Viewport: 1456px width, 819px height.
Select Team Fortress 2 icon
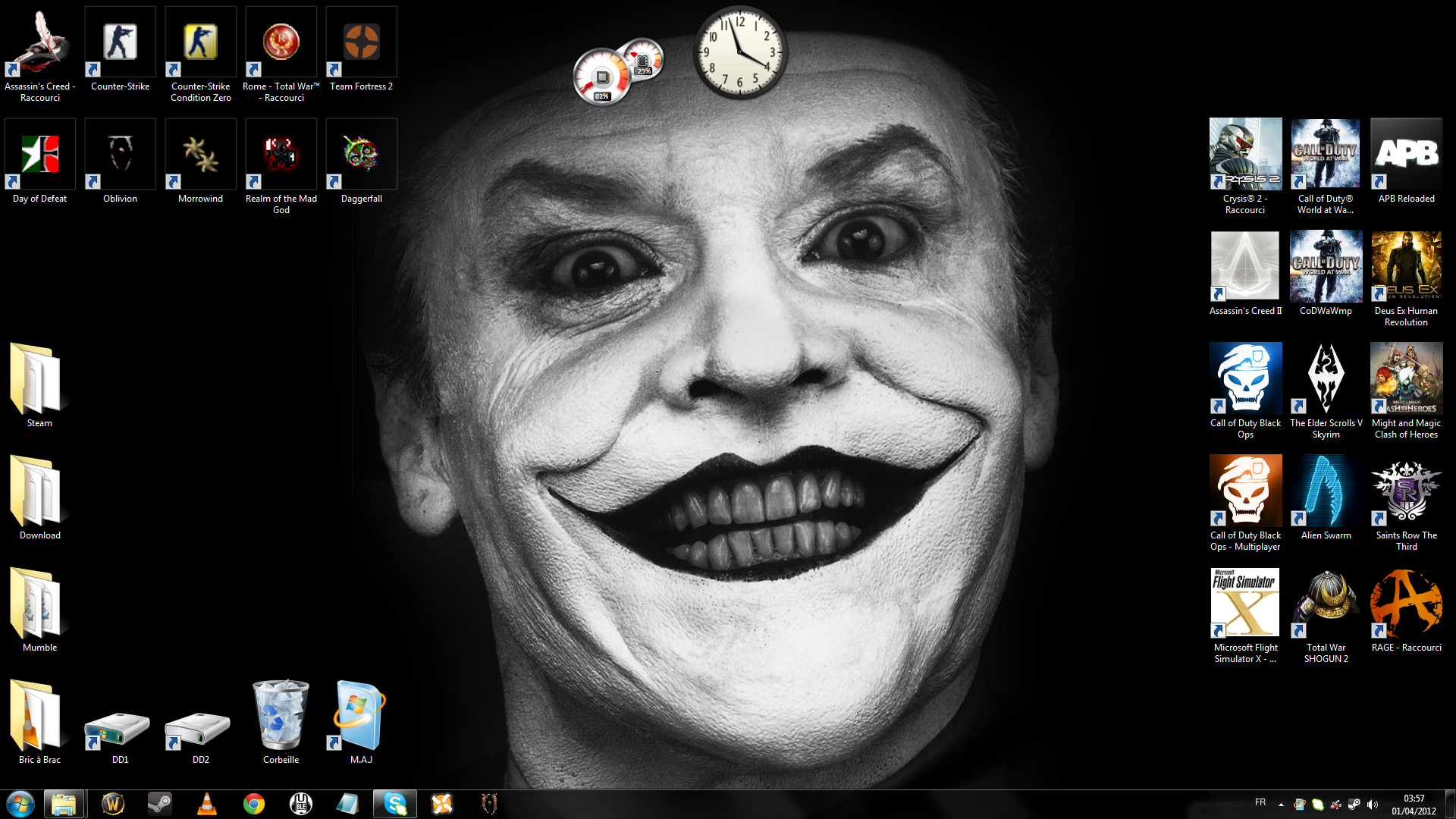click(361, 49)
